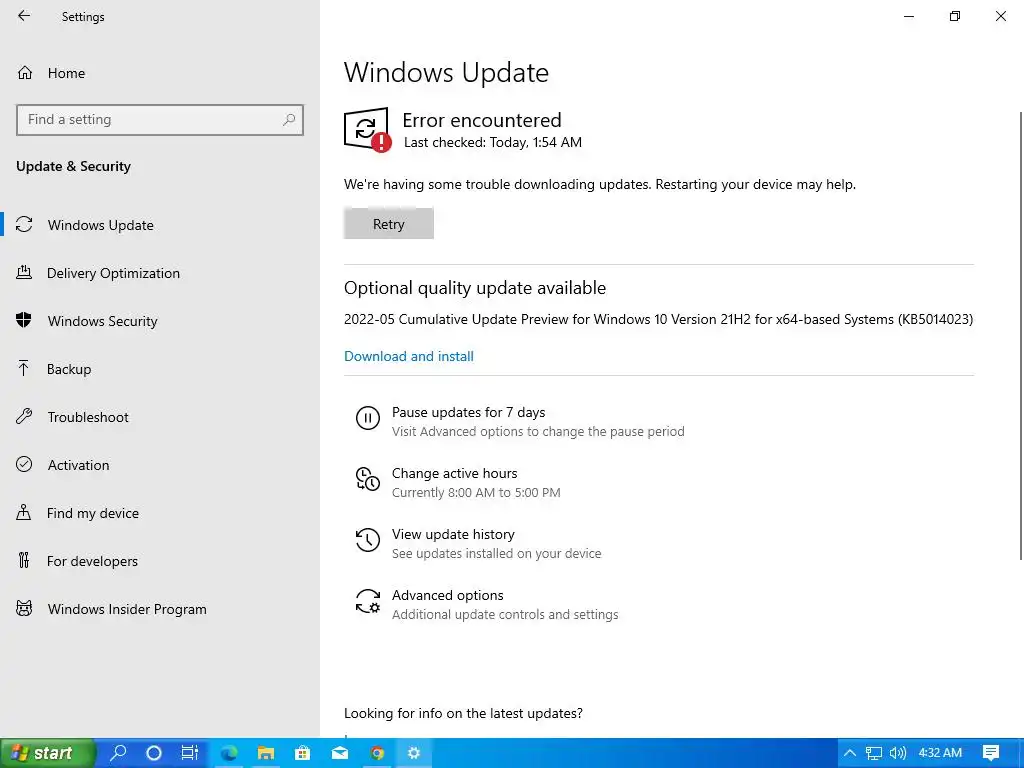
Task: Click the volume speaker tray icon
Action: 898,753
